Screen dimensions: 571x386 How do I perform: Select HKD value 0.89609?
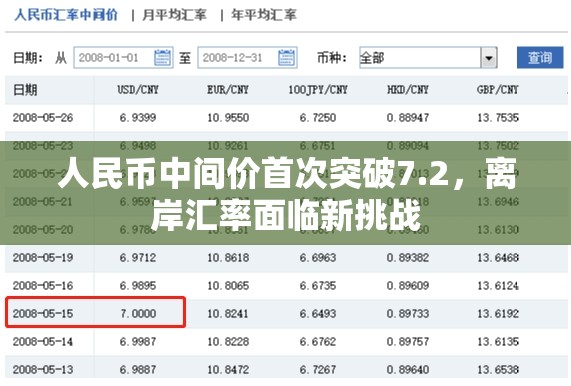point(408,286)
